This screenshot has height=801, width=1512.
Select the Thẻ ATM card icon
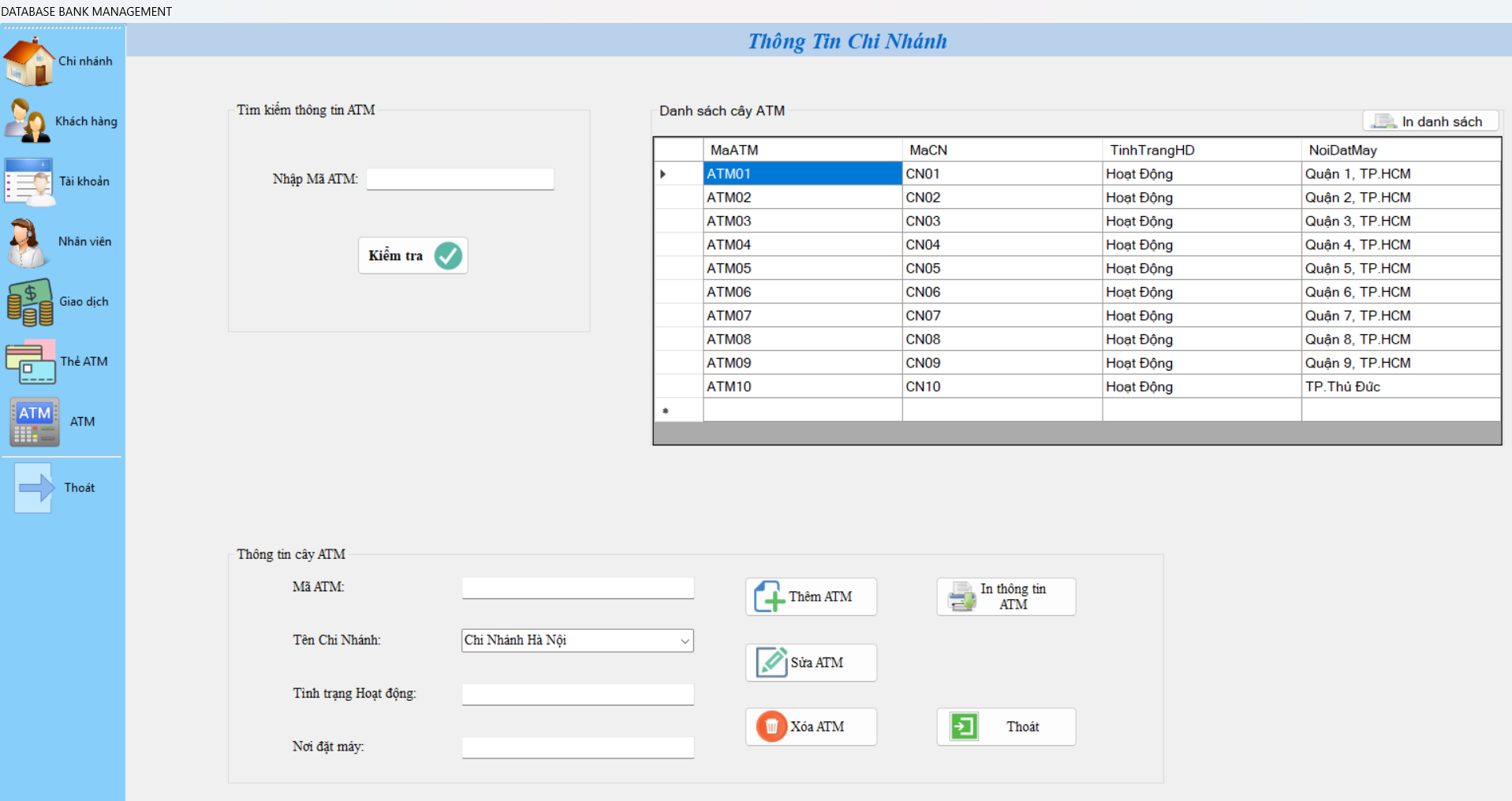pyautogui.click(x=31, y=362)
